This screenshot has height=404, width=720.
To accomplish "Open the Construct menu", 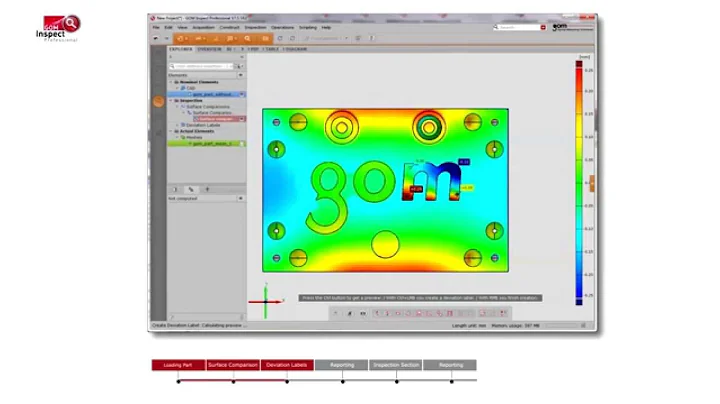I will (229, 28).
